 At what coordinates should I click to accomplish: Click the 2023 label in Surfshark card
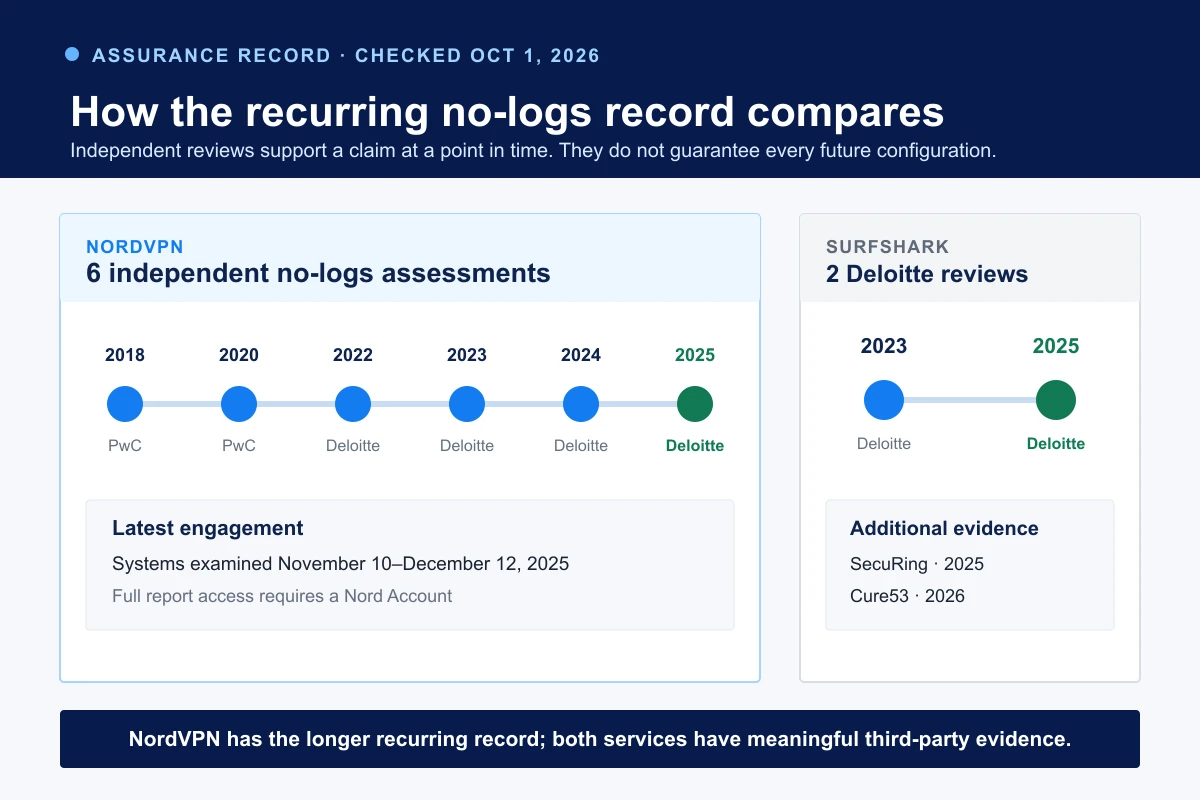click(x=884, y=346)
